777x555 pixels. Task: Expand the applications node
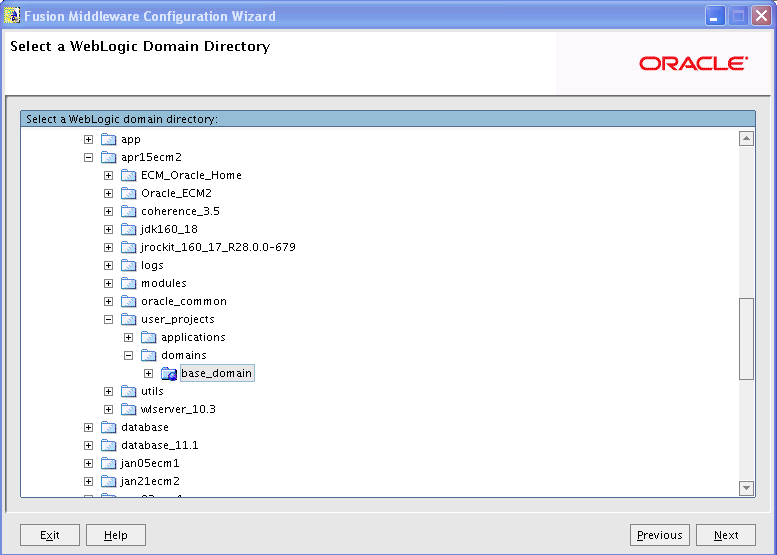pyautogui.click(x=128, y=337)
